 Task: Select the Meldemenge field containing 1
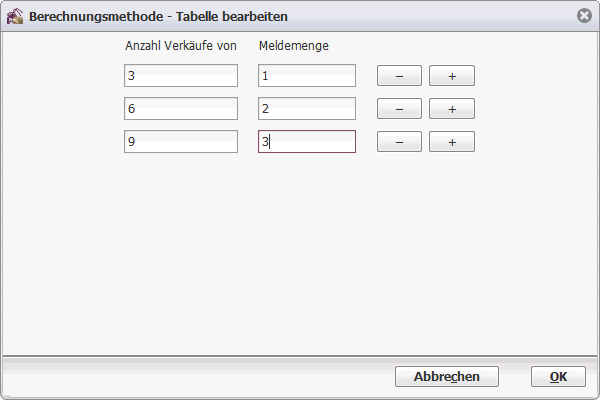(x=307, y=75)
